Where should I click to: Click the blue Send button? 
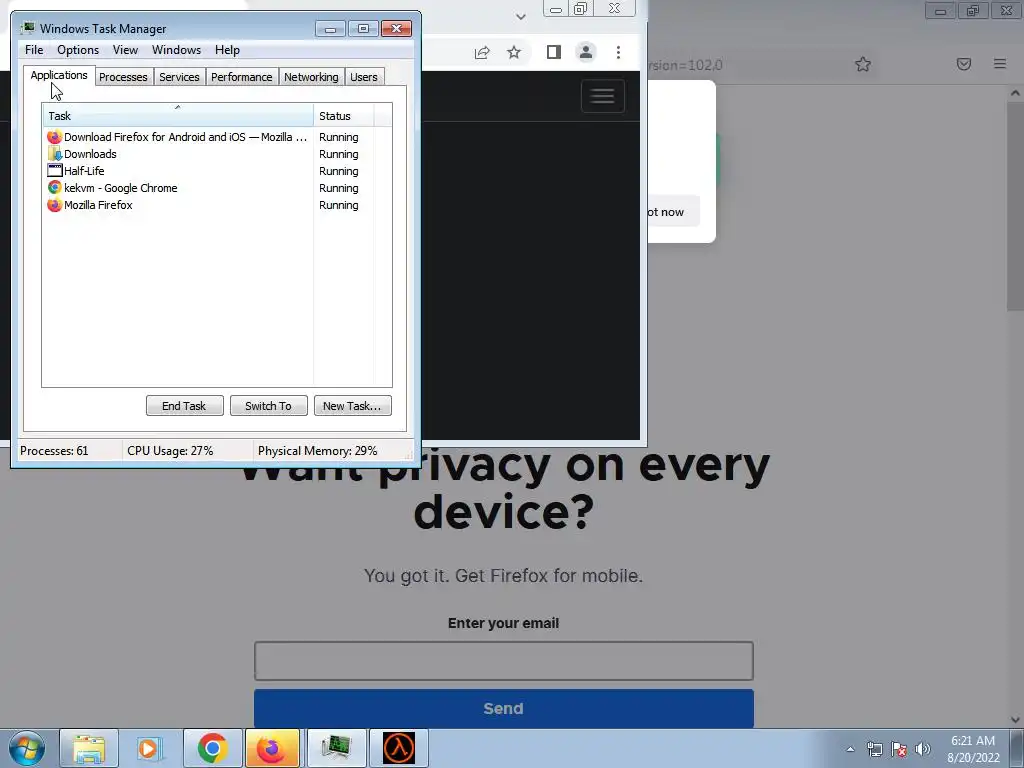[x=504, y=709]
